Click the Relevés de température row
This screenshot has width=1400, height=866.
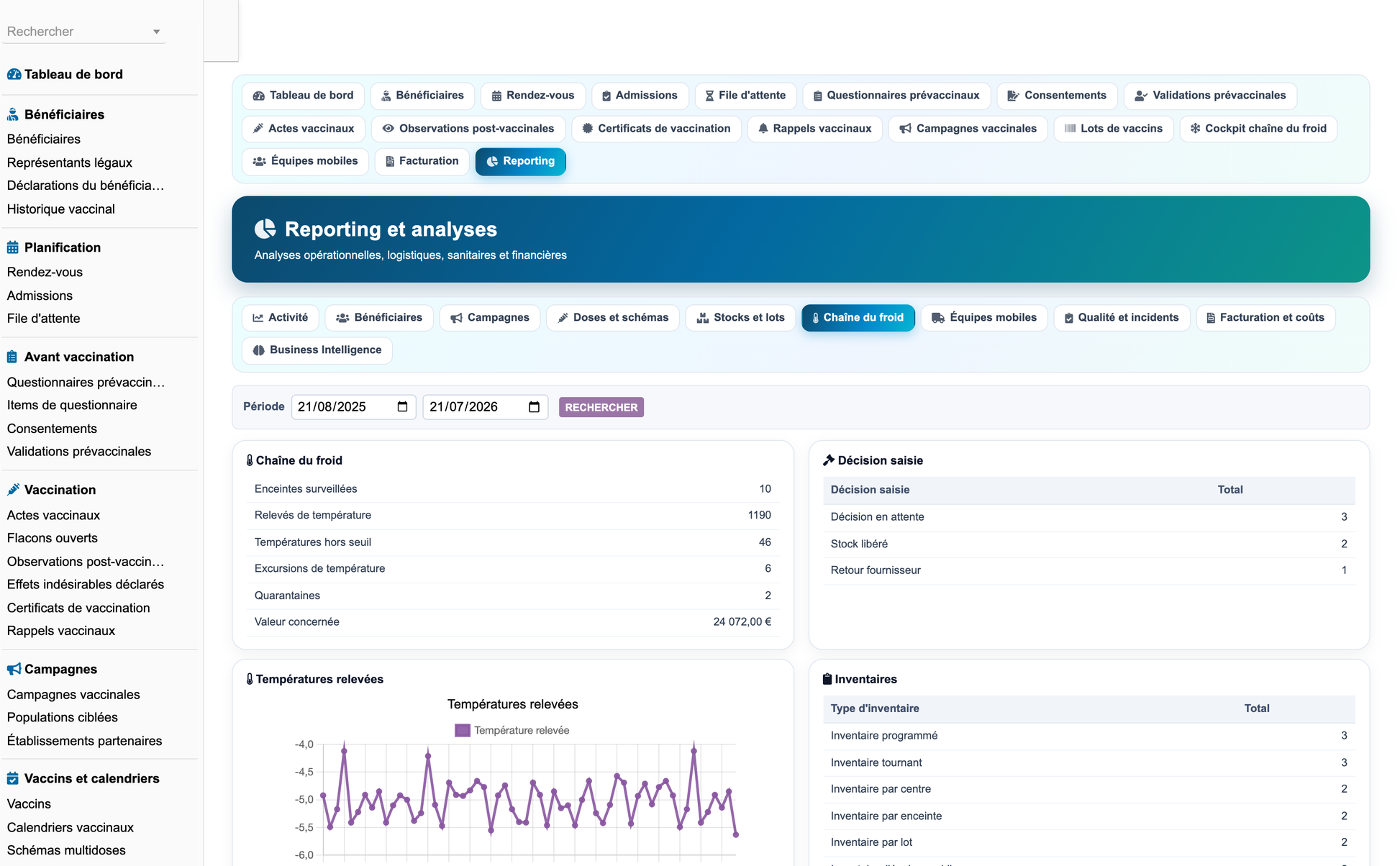[x=513, y=515]
